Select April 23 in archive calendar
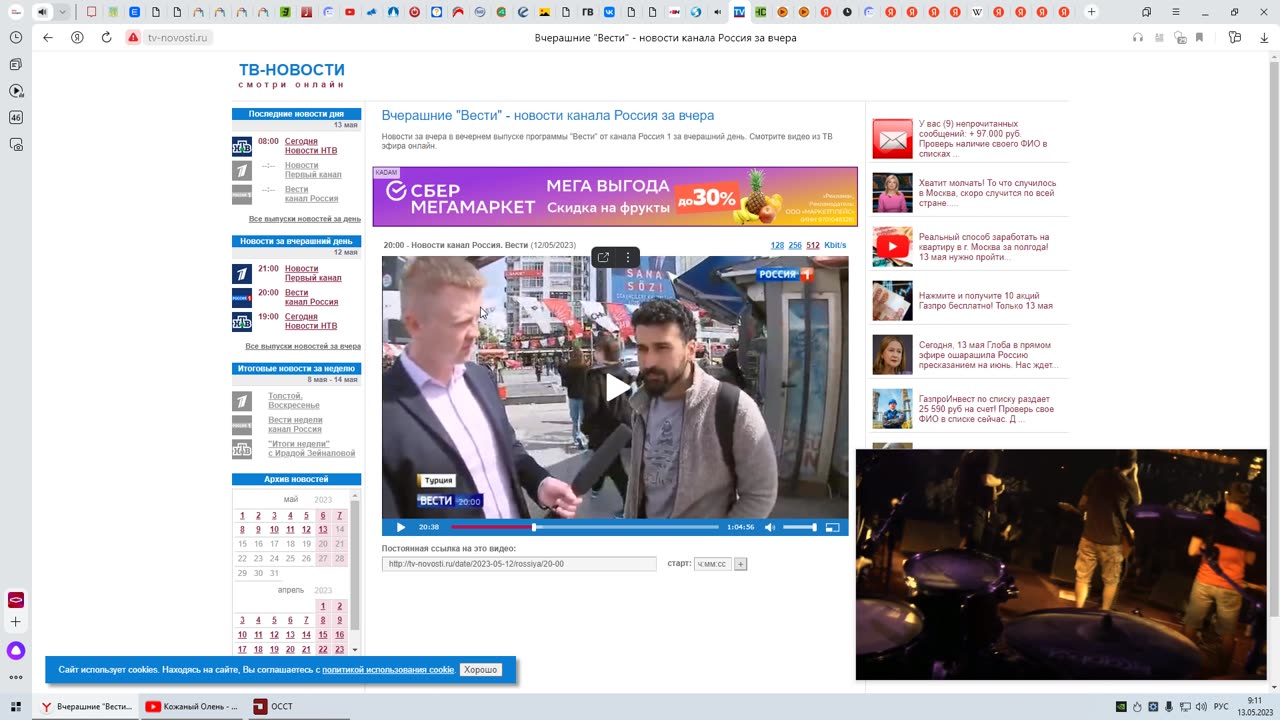 click(339, 650)
